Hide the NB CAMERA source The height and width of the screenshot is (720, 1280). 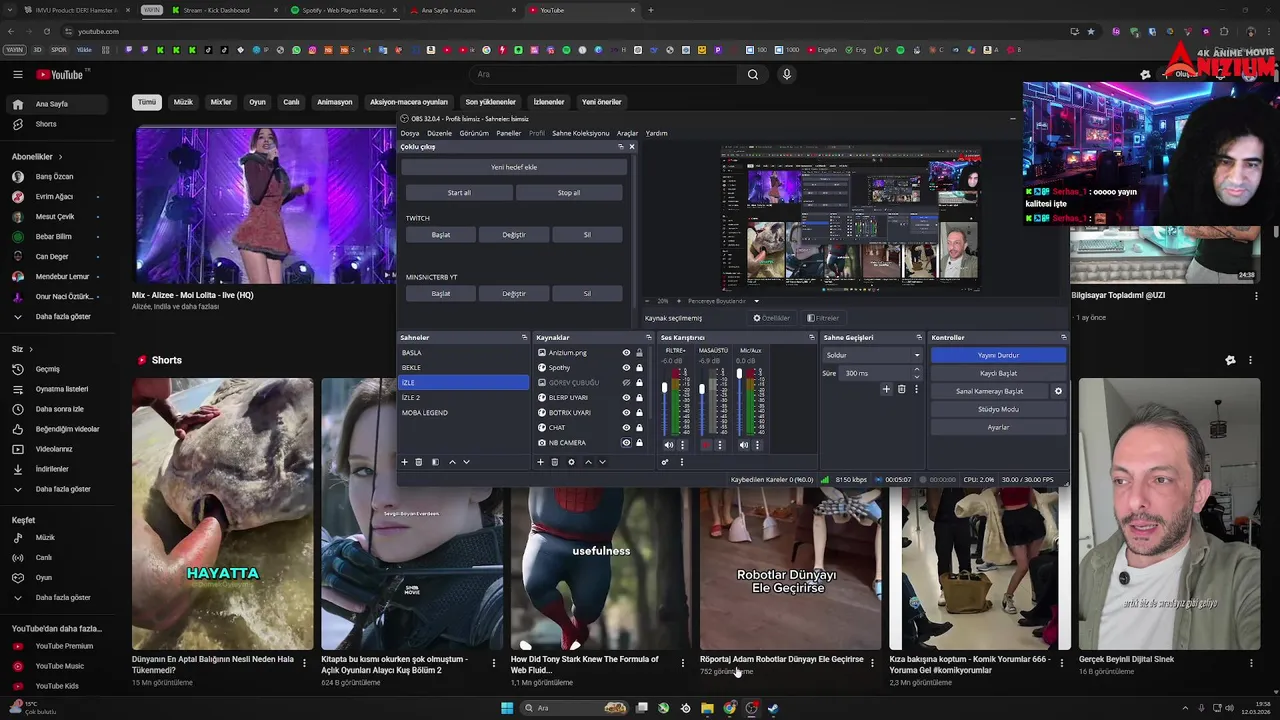click(x=626, y=443)
